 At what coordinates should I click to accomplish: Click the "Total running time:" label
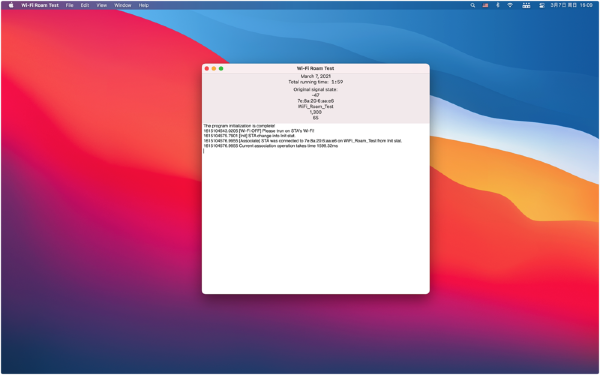point(308,82)
